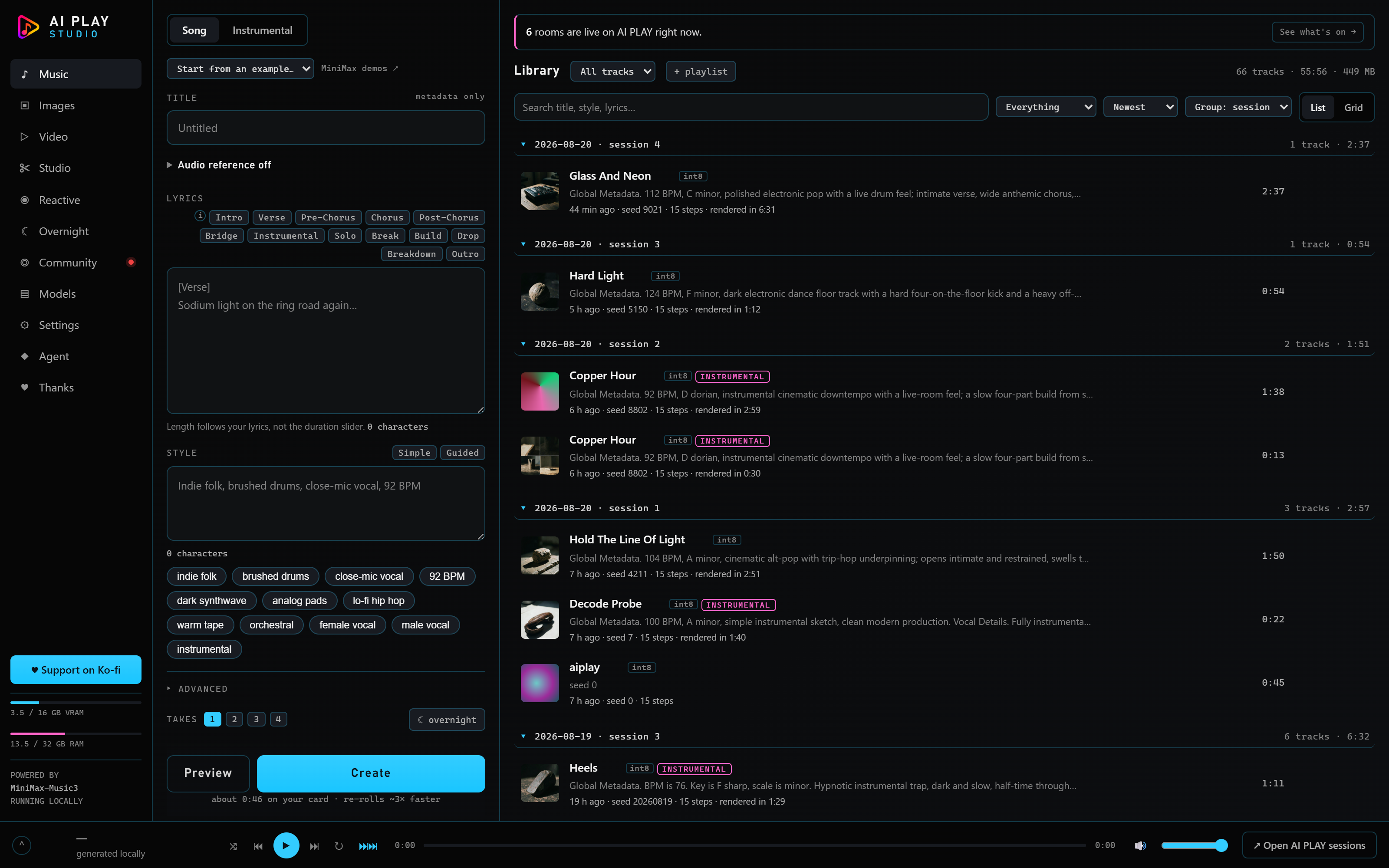Viewport: 1389px width, 868px height.
Task: Click the Create button
Action: coord(371,773)
